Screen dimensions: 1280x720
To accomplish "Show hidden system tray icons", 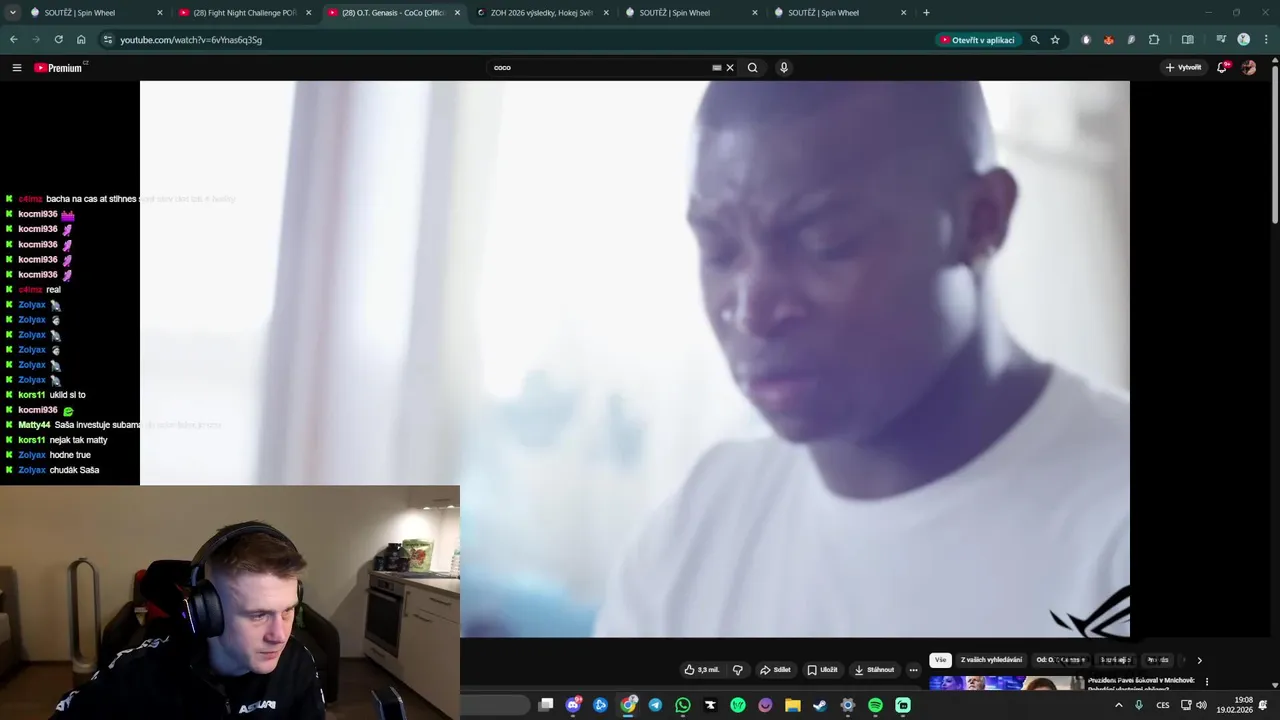I will 1119,705.
